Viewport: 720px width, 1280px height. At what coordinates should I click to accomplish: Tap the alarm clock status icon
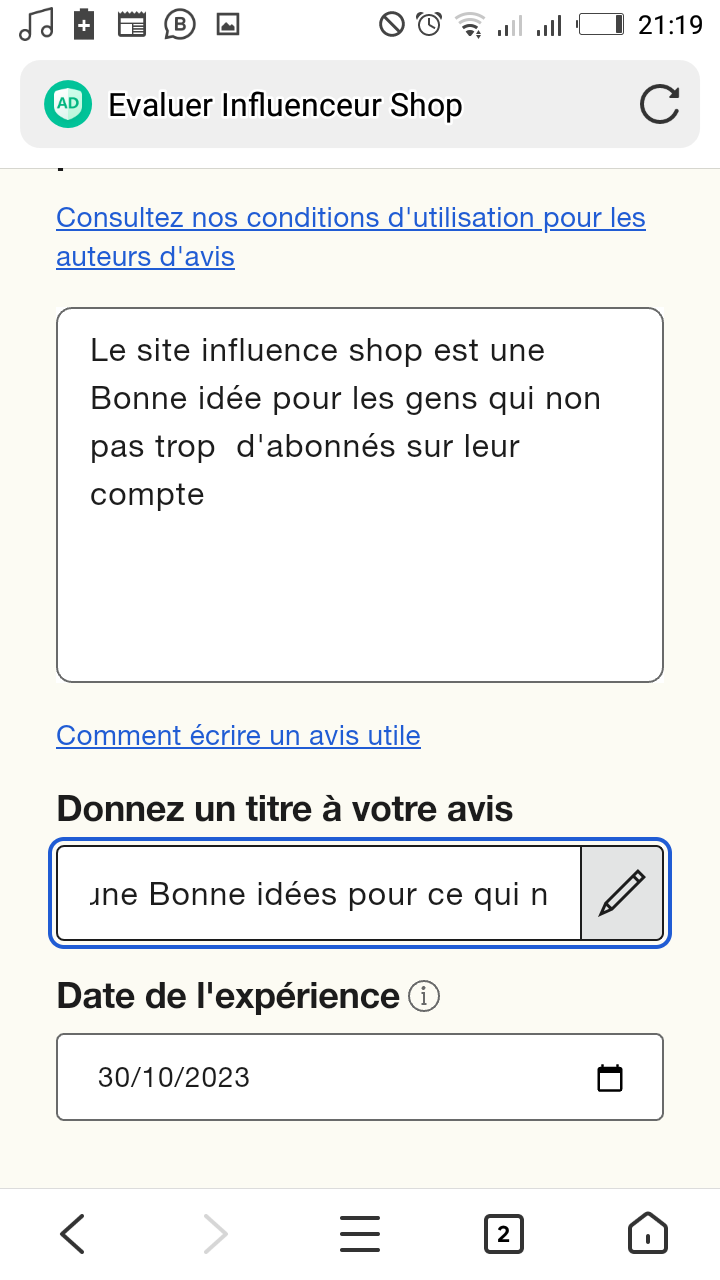pos(429,24)
